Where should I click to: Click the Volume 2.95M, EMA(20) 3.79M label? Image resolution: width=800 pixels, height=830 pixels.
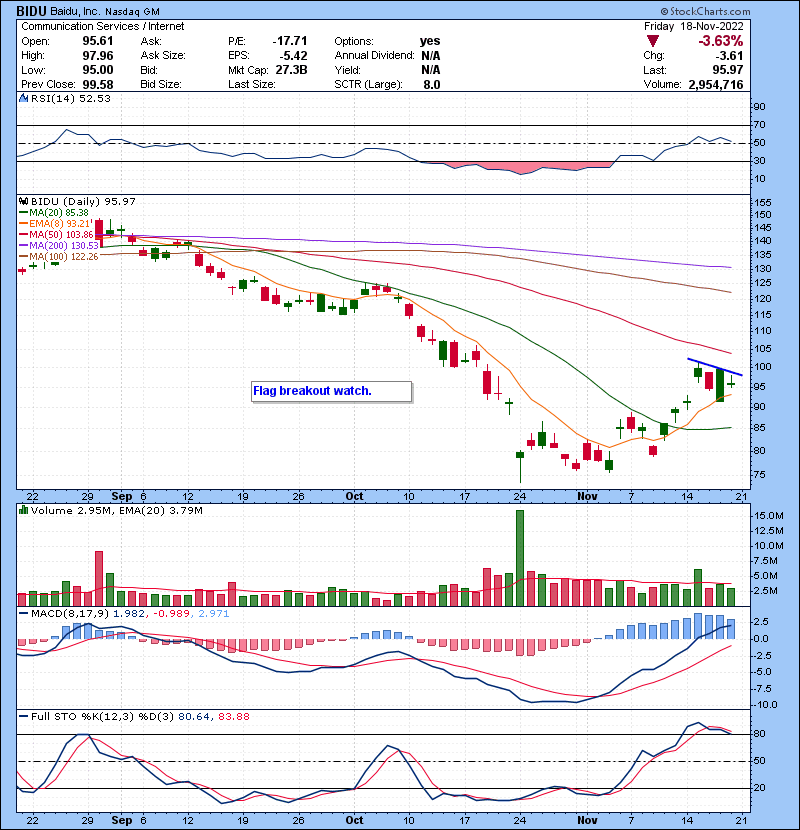tap(116, 511)
